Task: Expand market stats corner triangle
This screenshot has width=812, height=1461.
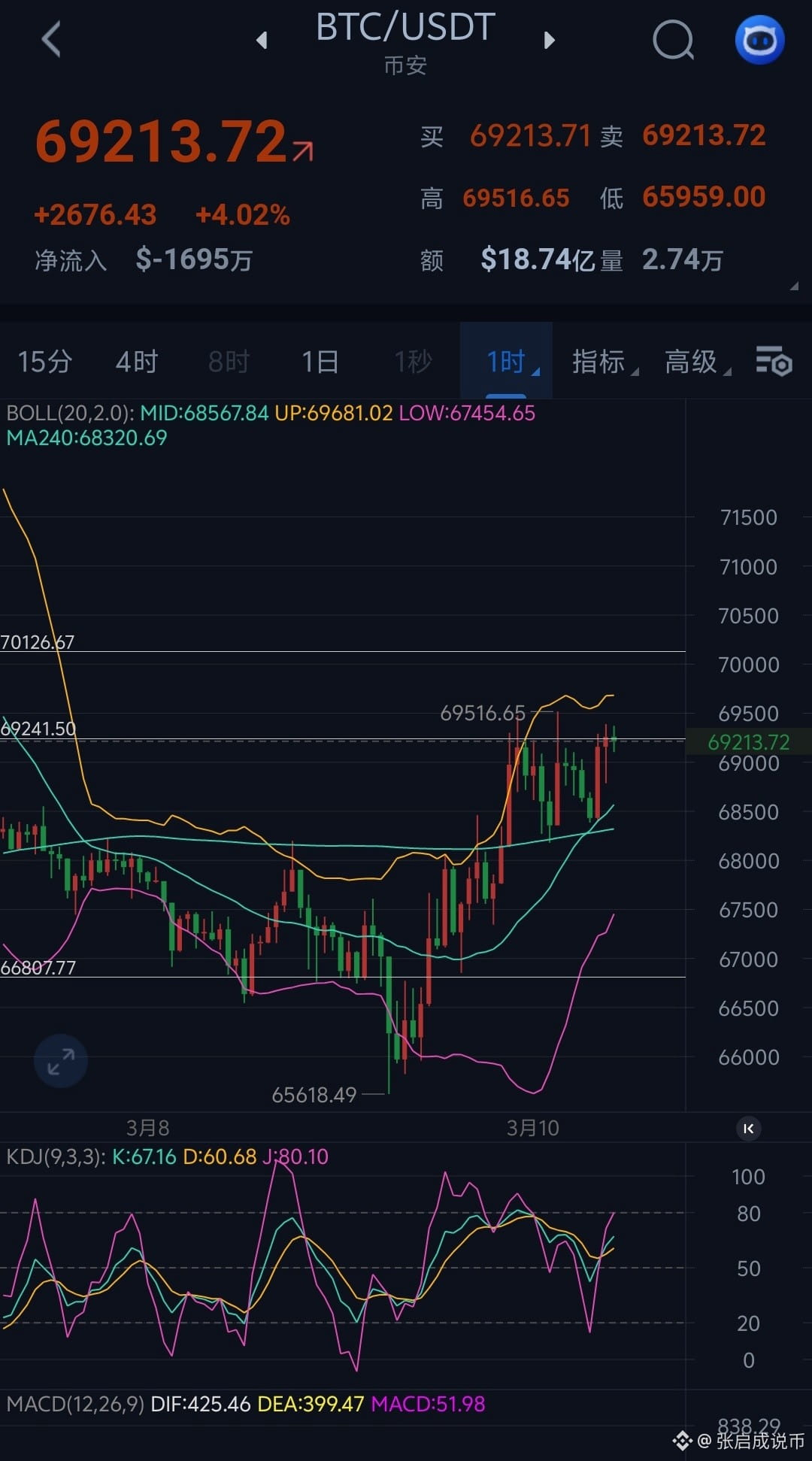Action: pyautogui.click(x=794, y=286)
